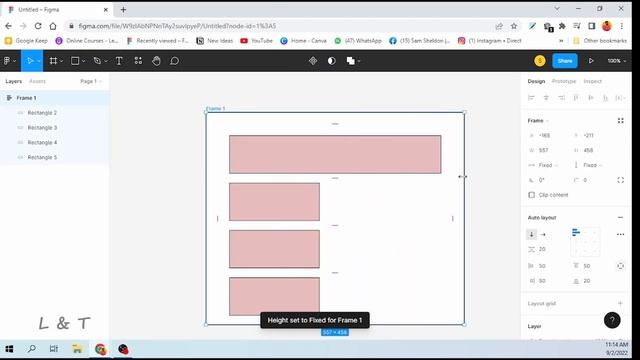The height and width of the screenshot is (360, 640).
Task: Click the Create component icon
Action: 313,61
